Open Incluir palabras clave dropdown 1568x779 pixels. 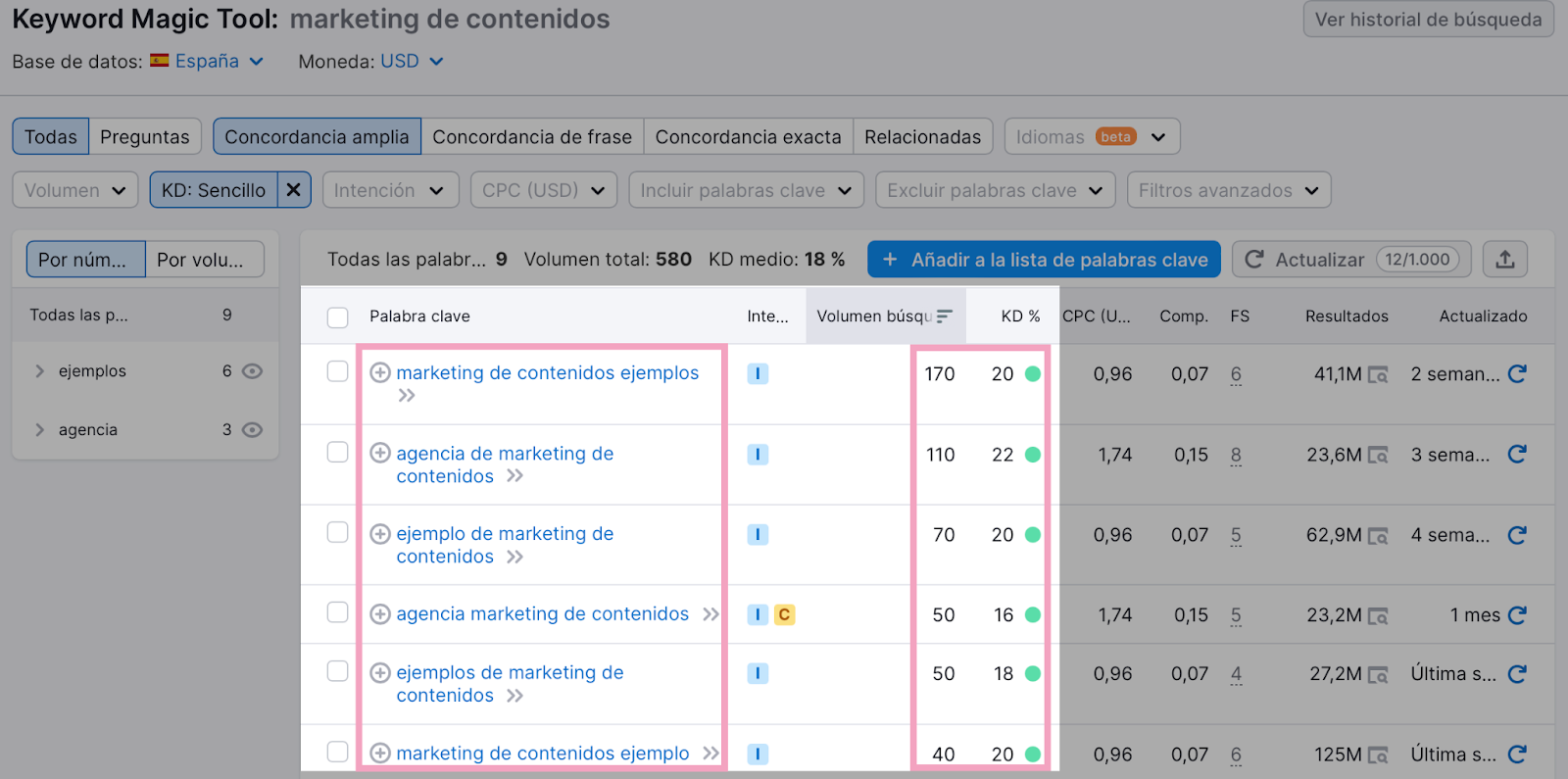point(746,190)
